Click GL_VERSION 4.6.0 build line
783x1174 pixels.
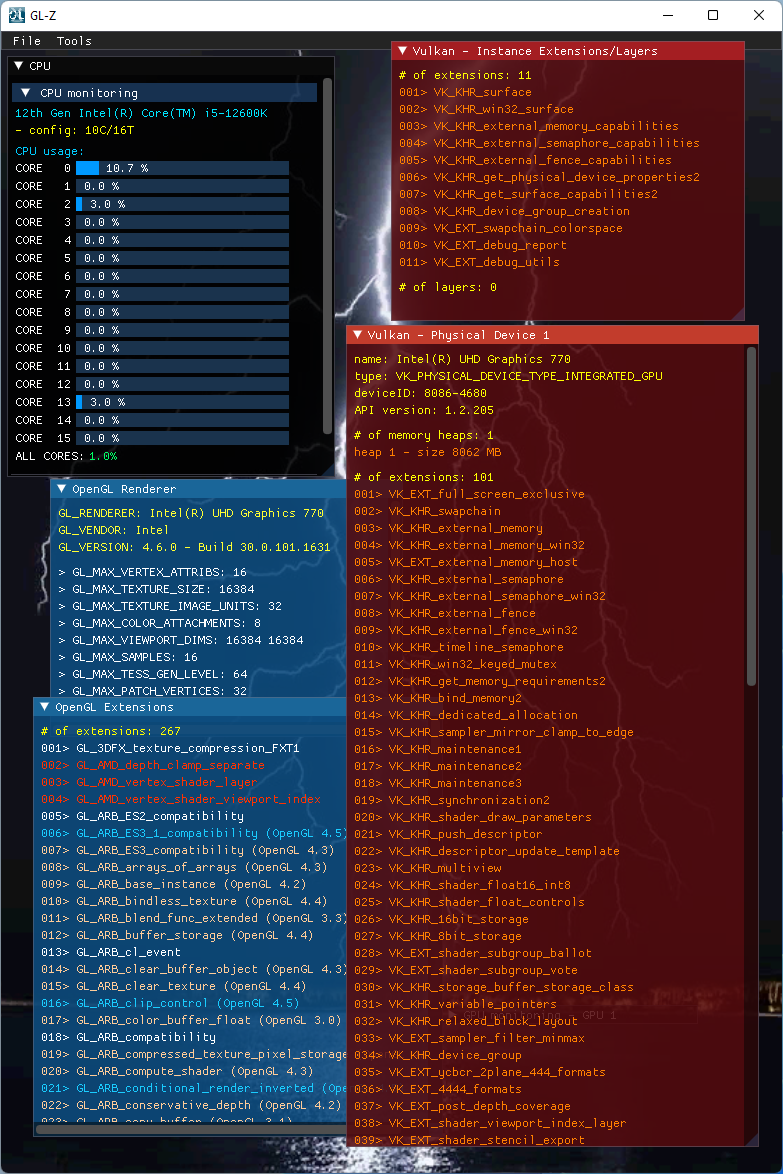pos(194,547)
